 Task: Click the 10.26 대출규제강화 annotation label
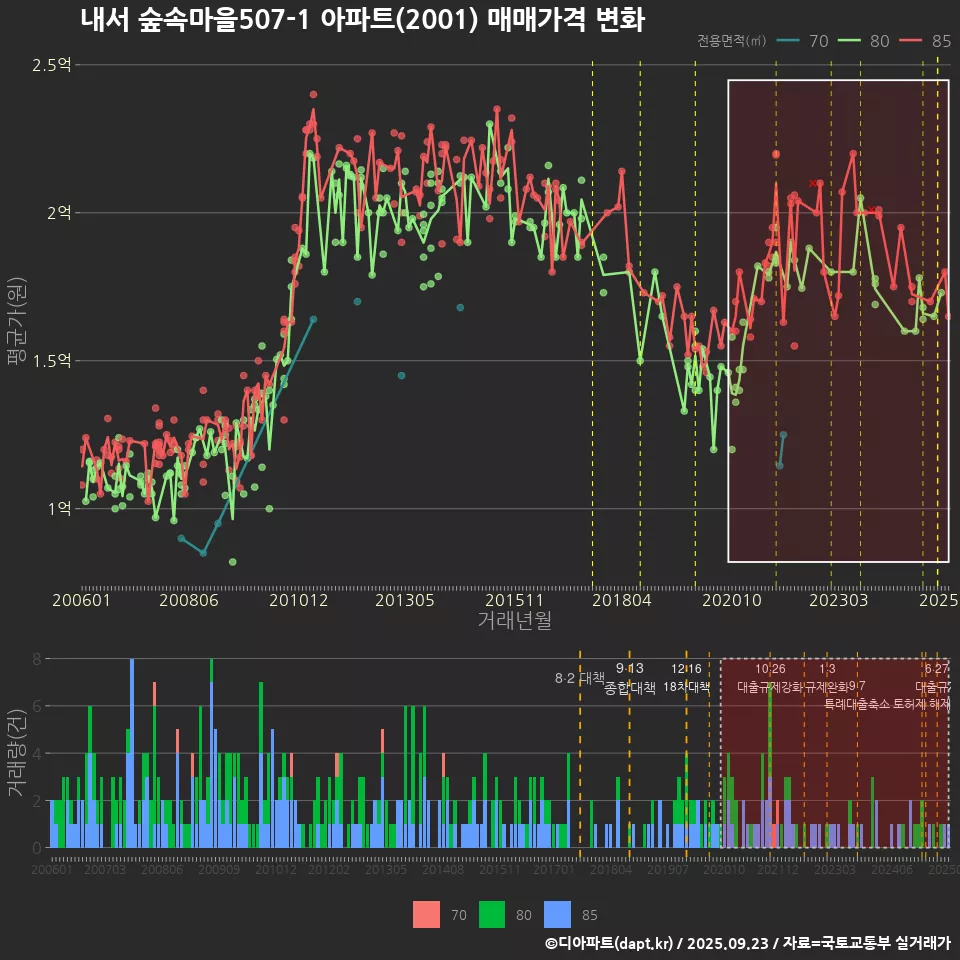[x=770, y=678]
